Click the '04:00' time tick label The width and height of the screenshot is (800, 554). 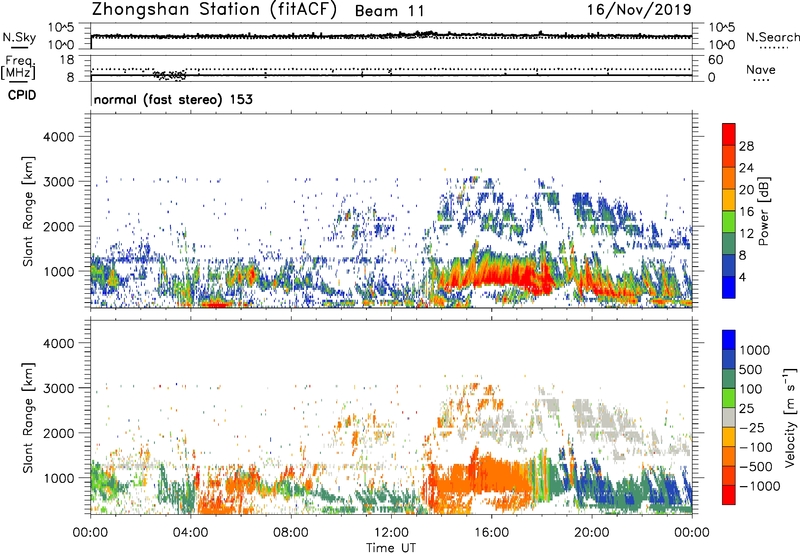pos(190,533)
